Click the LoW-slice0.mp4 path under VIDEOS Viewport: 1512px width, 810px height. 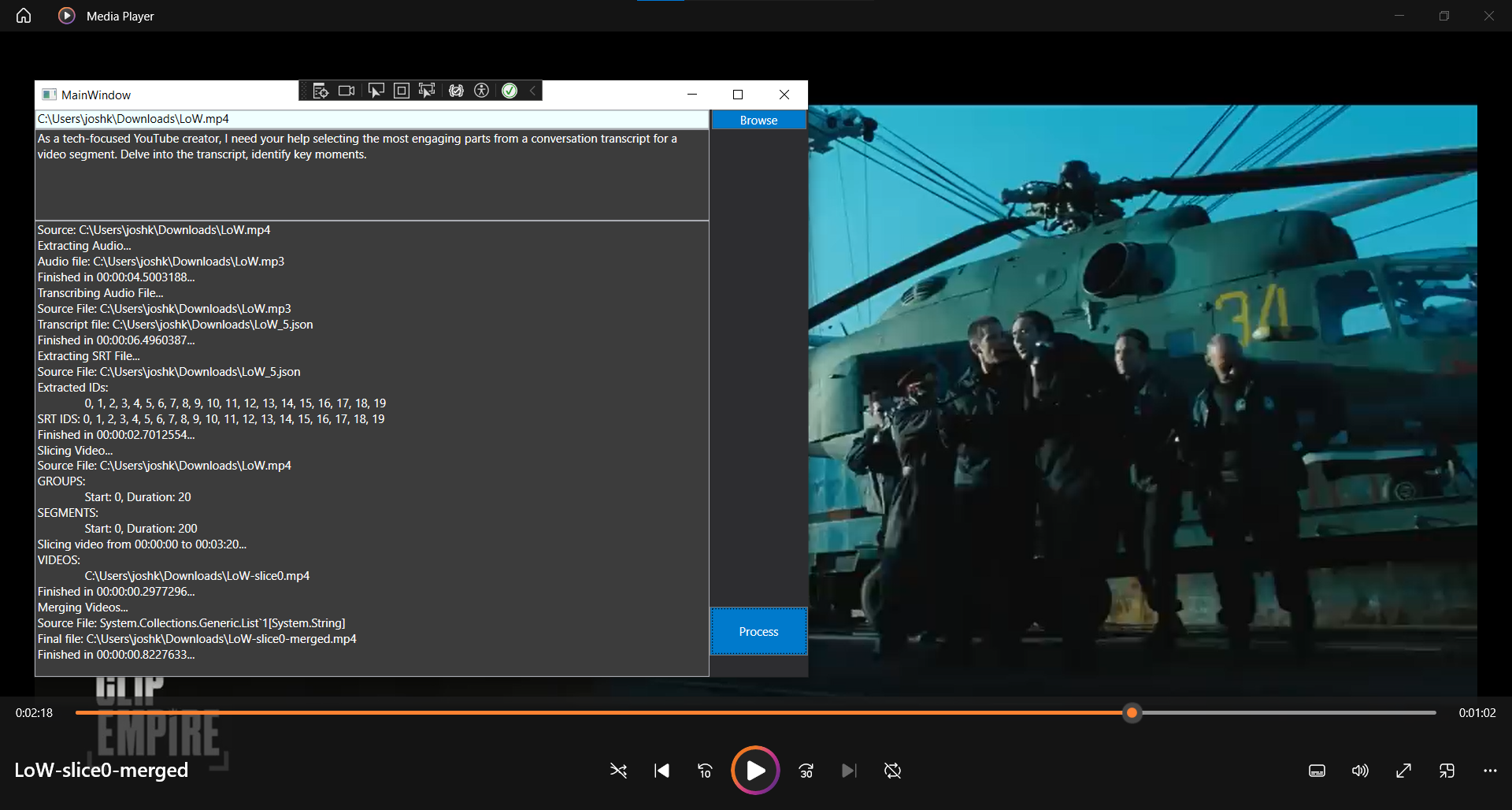tap(197, 576)
